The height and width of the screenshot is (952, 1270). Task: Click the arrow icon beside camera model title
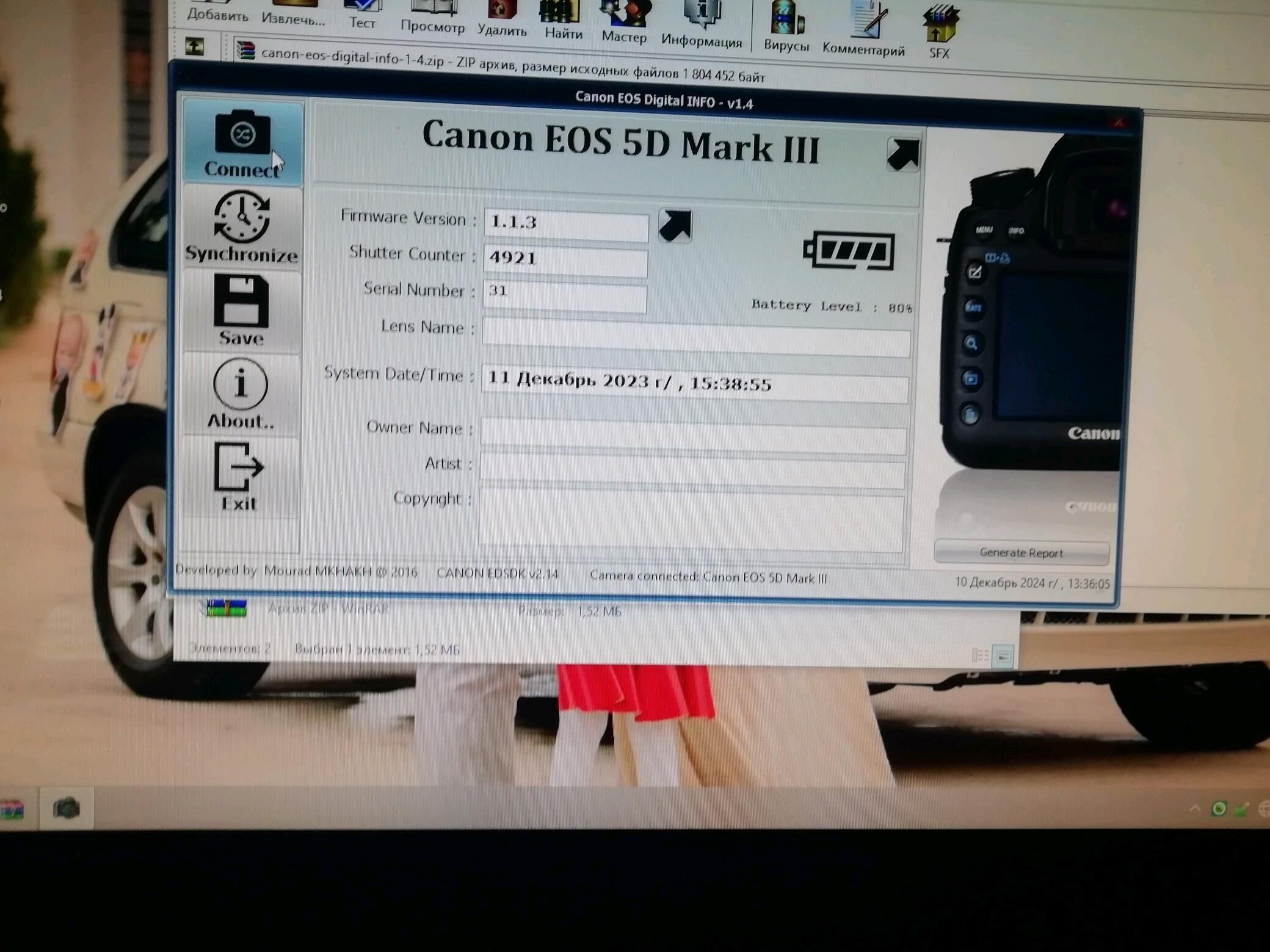pos(903,154)
